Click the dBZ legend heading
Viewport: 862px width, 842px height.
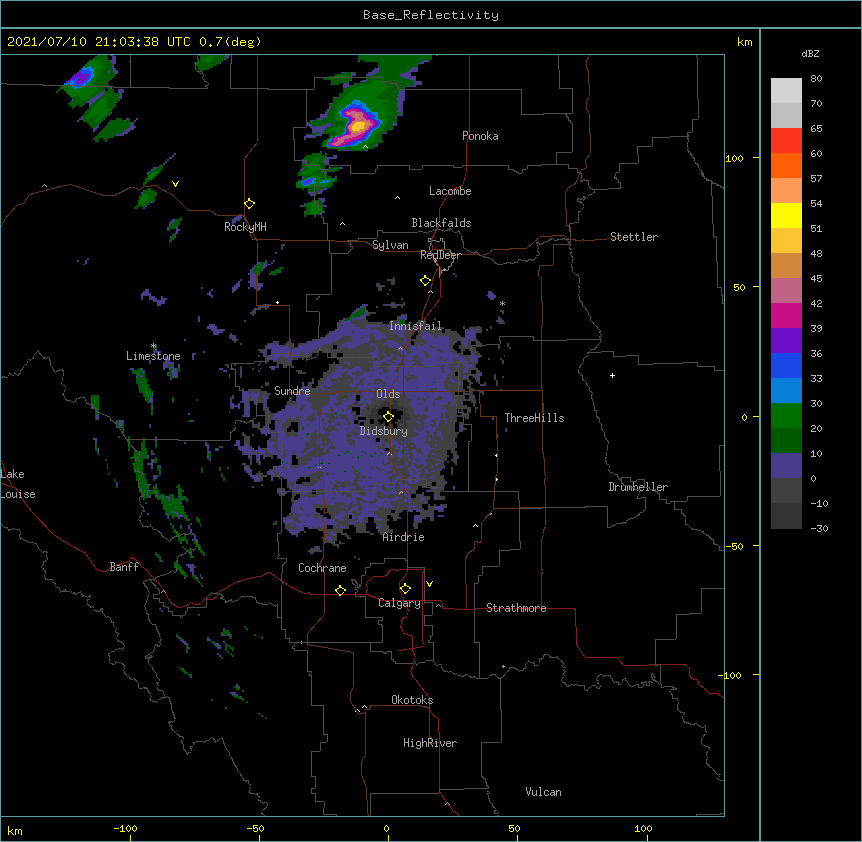(810, 53)
